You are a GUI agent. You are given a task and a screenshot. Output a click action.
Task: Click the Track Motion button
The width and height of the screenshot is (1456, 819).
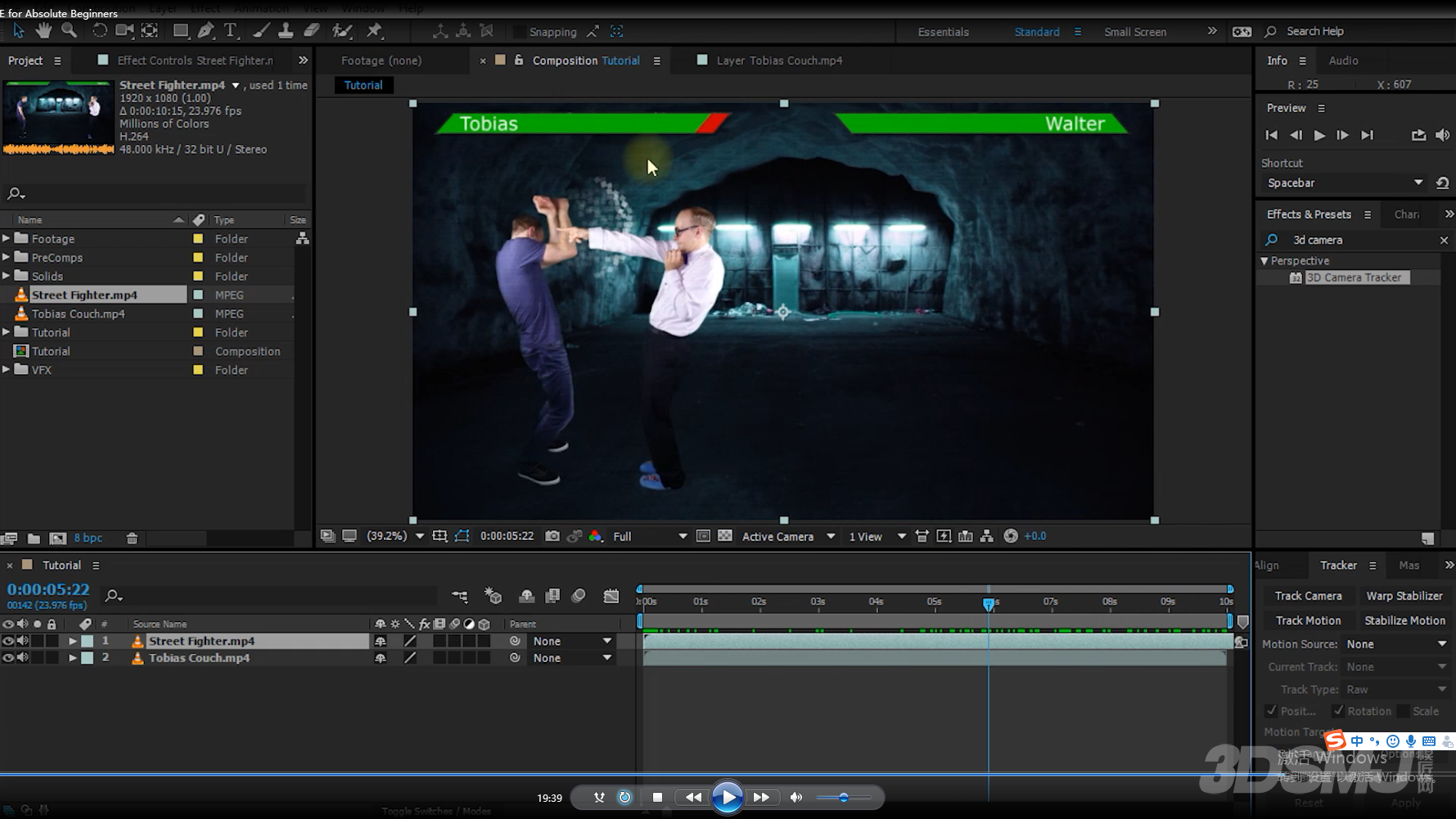pyautogui.click(x=1308, y=620)
